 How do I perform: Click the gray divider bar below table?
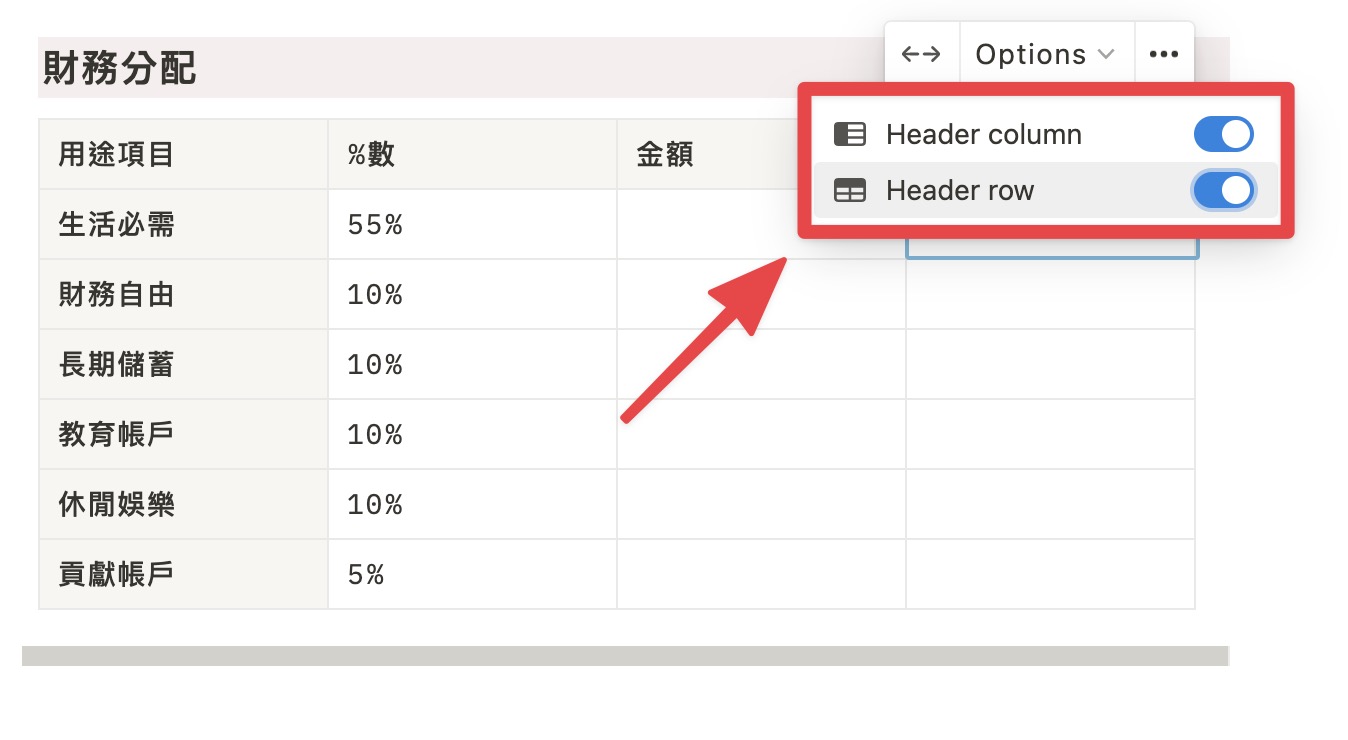[625, 656]
